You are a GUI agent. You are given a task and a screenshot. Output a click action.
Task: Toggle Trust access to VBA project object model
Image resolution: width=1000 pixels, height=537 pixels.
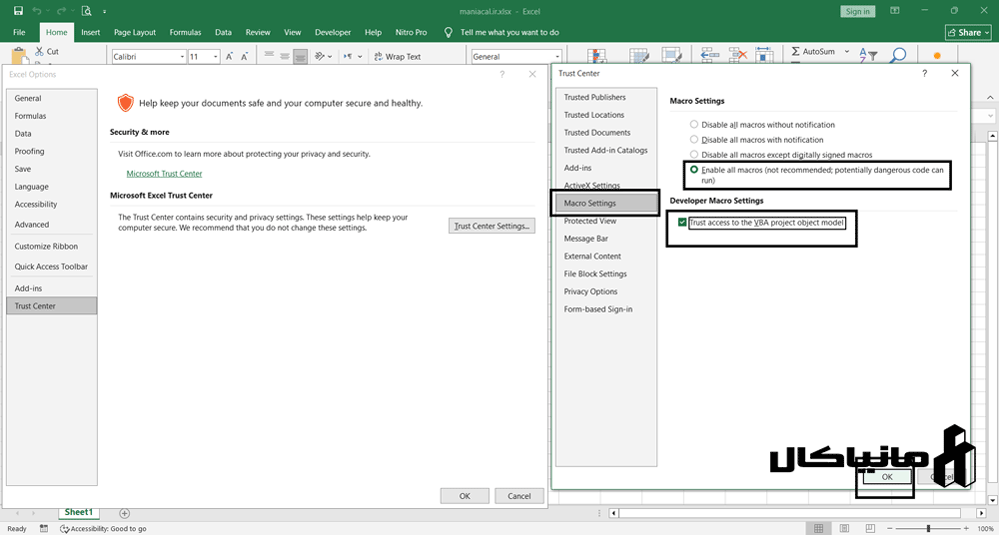(682, 222)
